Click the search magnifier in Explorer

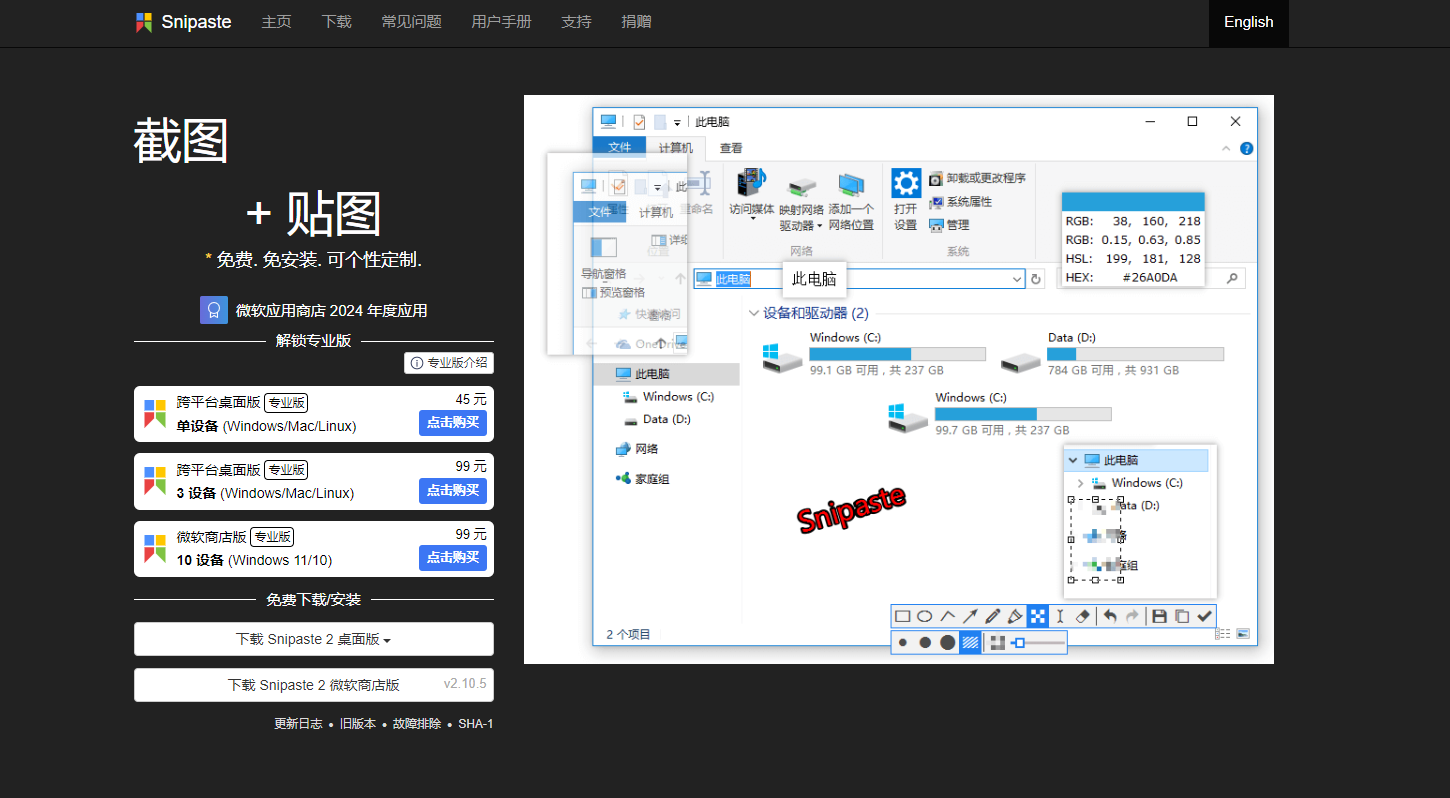pyautogui.click(x=1232, y=279)
